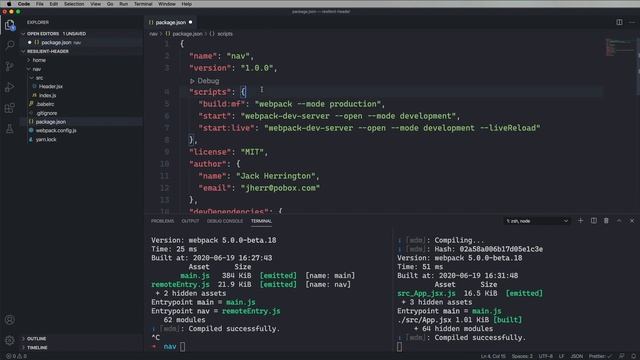Split the terminal pane
Viewport: 640px width, 360px height.
(593, 220)
